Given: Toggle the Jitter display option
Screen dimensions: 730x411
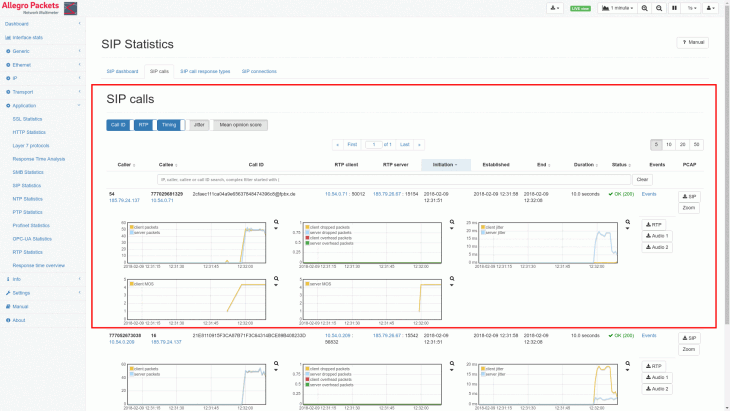Looking at the screenshot, I should point(200,125).
